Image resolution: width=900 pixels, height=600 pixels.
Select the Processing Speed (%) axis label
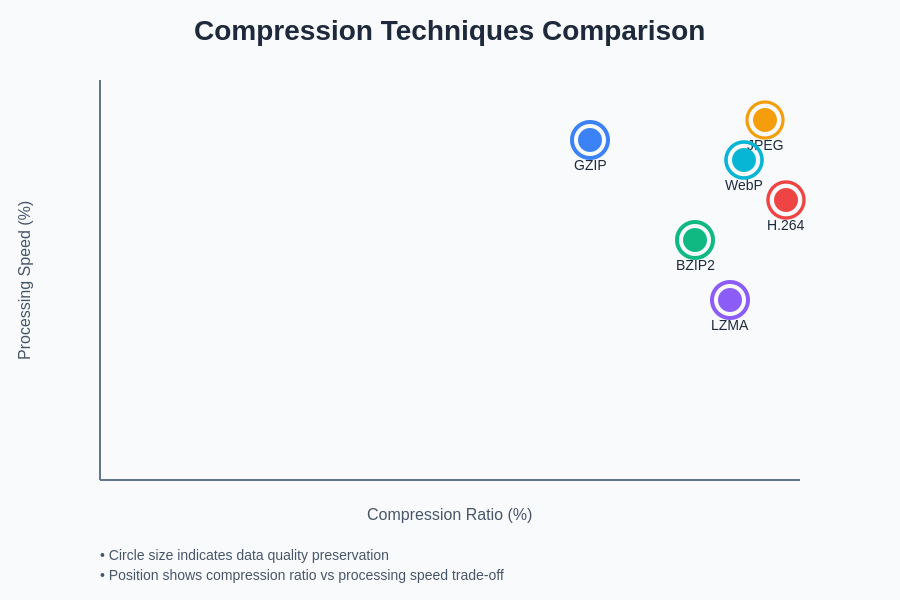coord(25,280)
